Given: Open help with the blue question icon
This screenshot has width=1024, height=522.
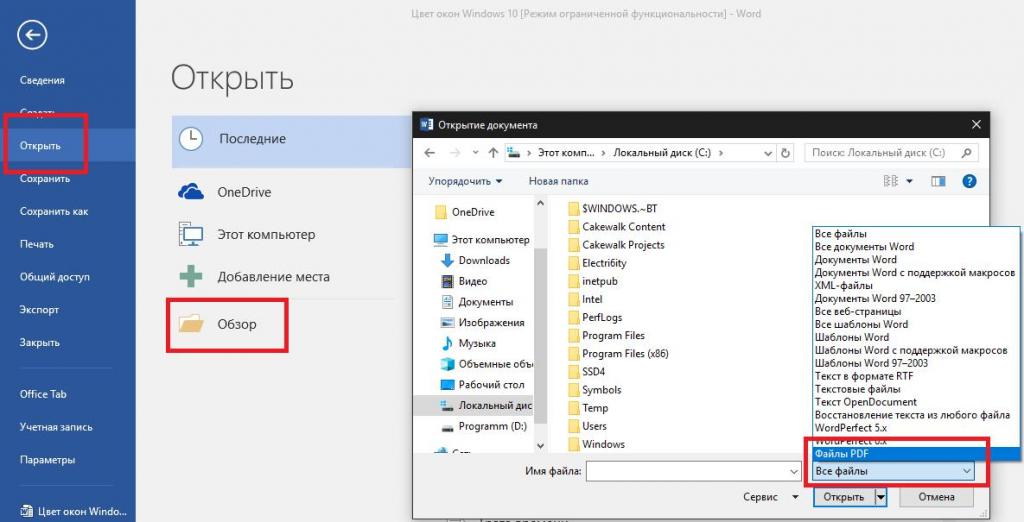Looking at the screenshot, I should (969, 182).
